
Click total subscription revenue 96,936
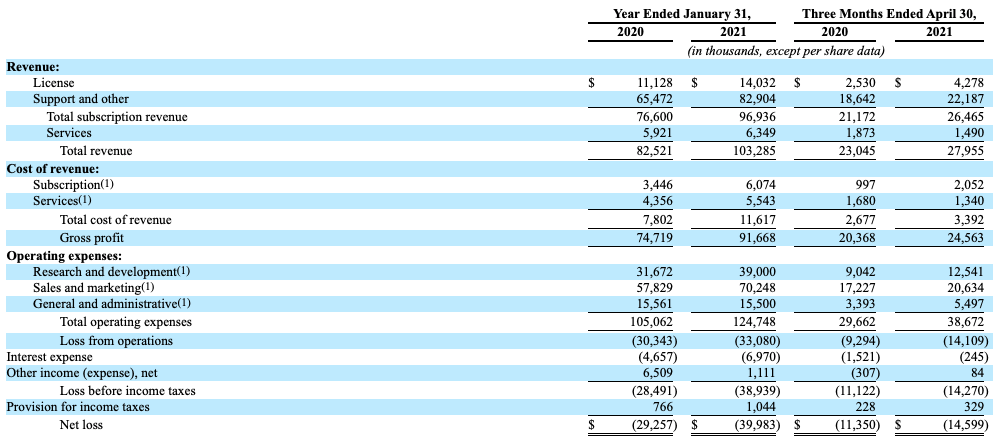pyautogui.click(x=758, y=117)
